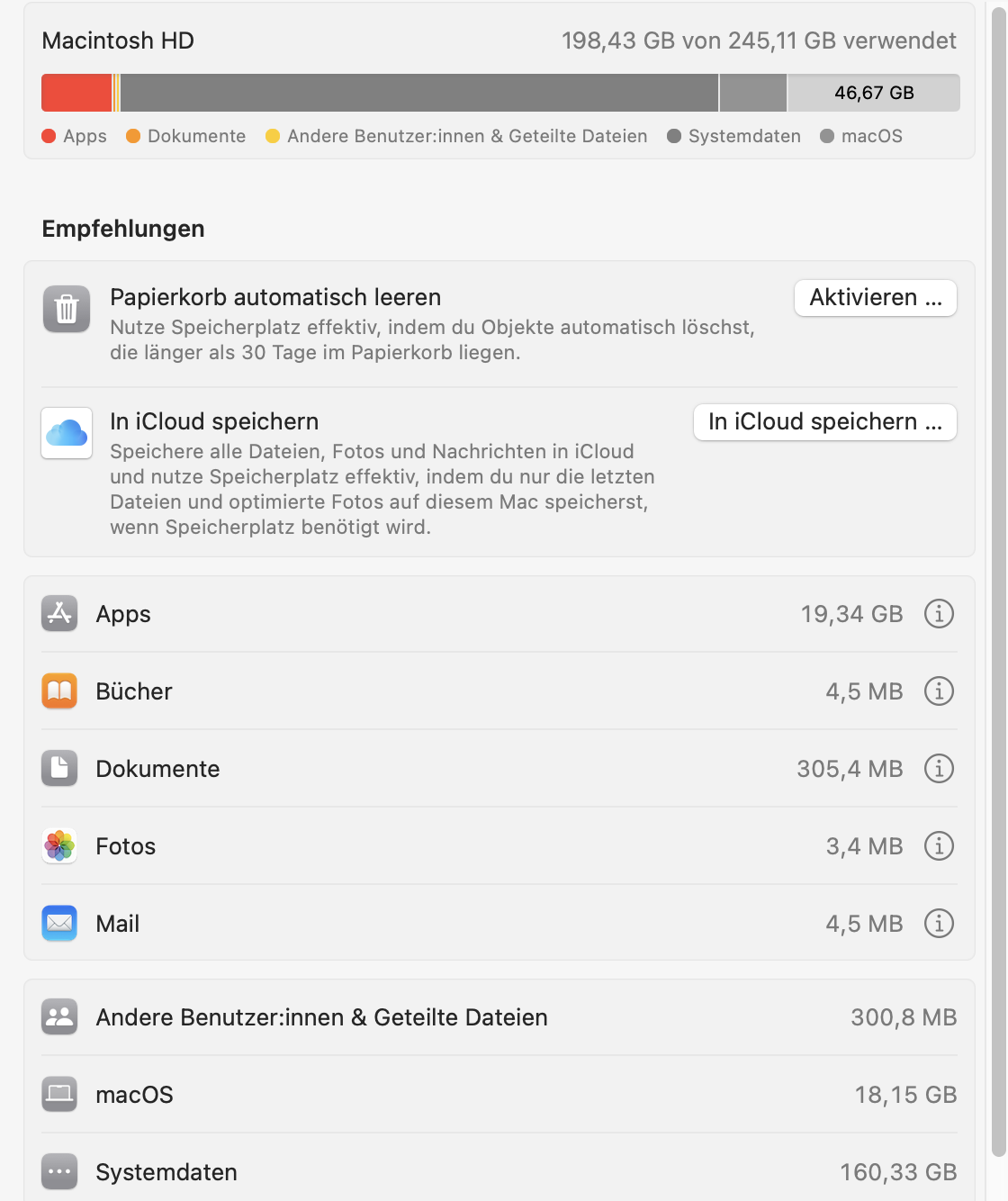Screen dimensions: 1008x1201
Task: Click the gray macOS legend dot
Action: pyautogui.click(x=827, y=136)
